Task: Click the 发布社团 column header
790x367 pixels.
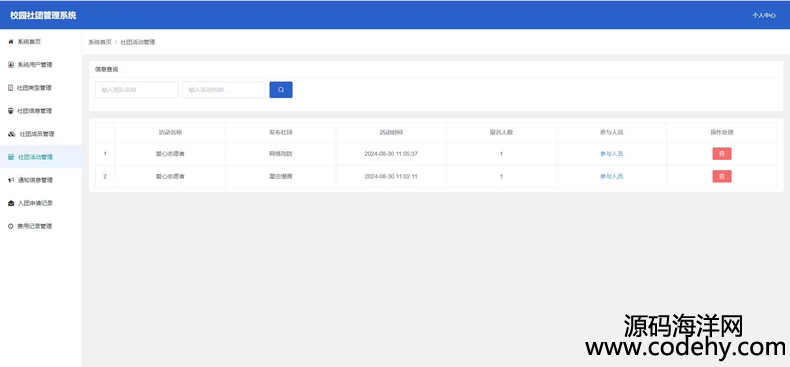Action: pos(281,133)
